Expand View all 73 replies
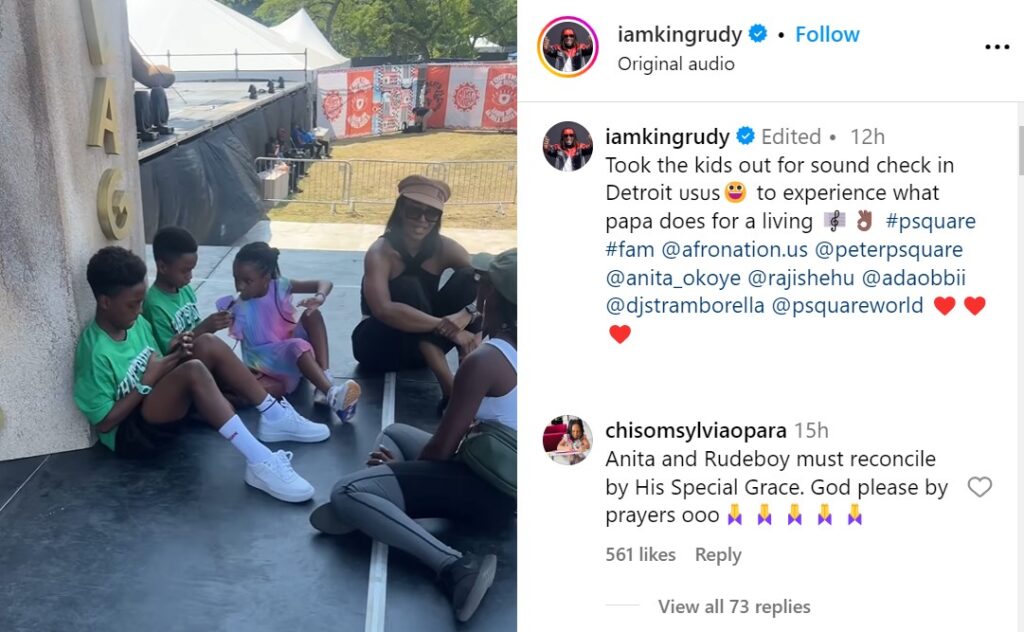The width and height of the screenshot is (1024, 632). click(x=734, y=607)
